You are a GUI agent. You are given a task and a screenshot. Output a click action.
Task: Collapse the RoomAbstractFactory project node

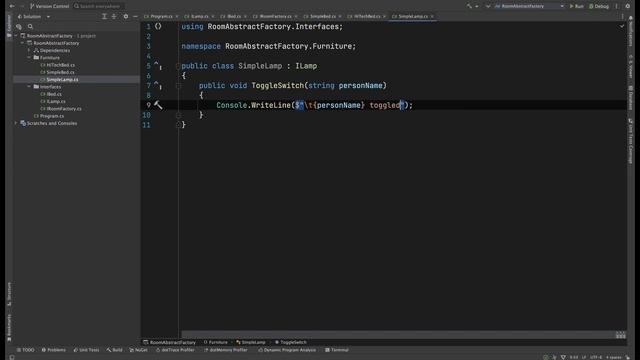22,43
